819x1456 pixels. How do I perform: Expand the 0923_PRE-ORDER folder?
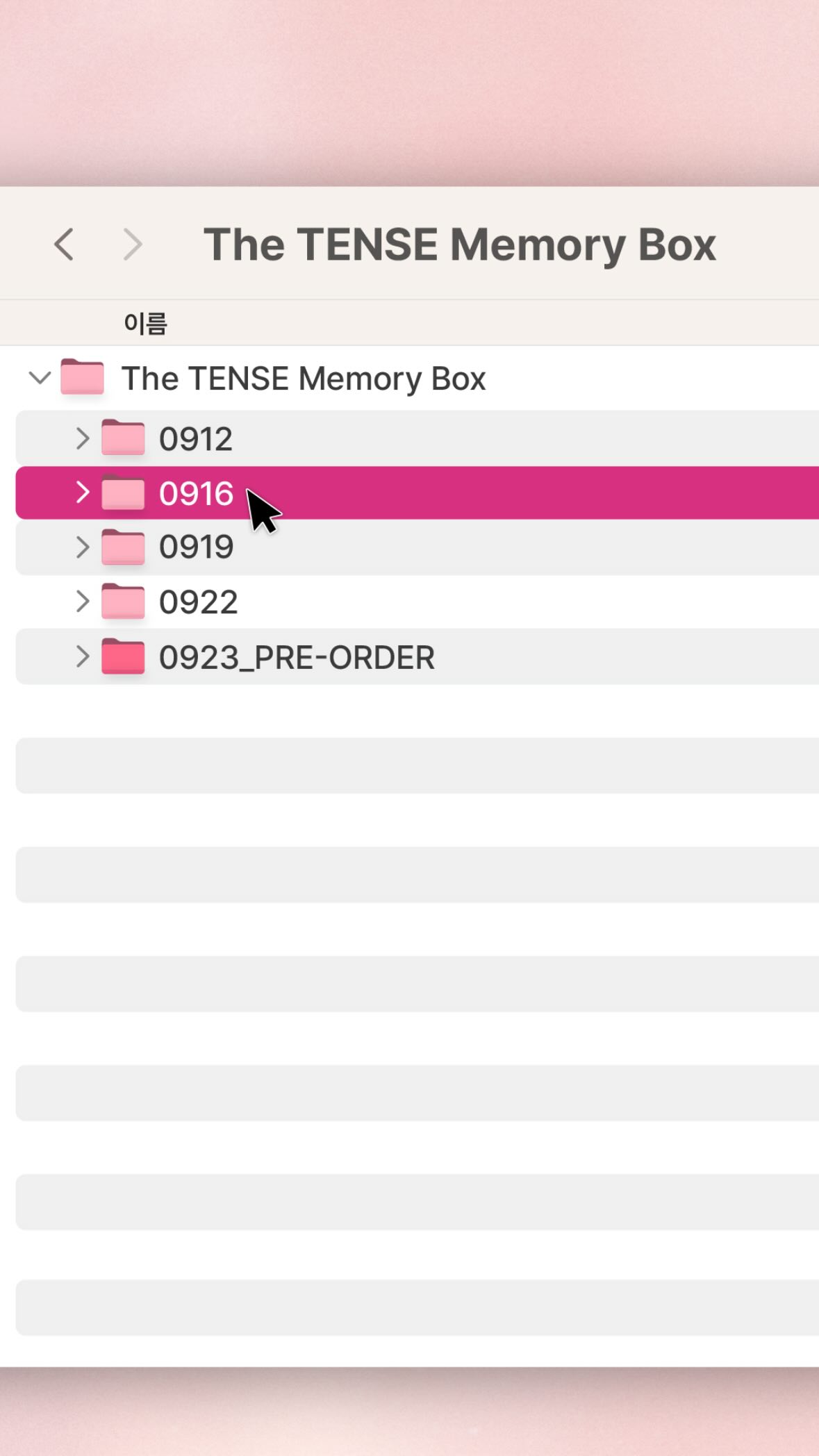[x=82, y=656]
